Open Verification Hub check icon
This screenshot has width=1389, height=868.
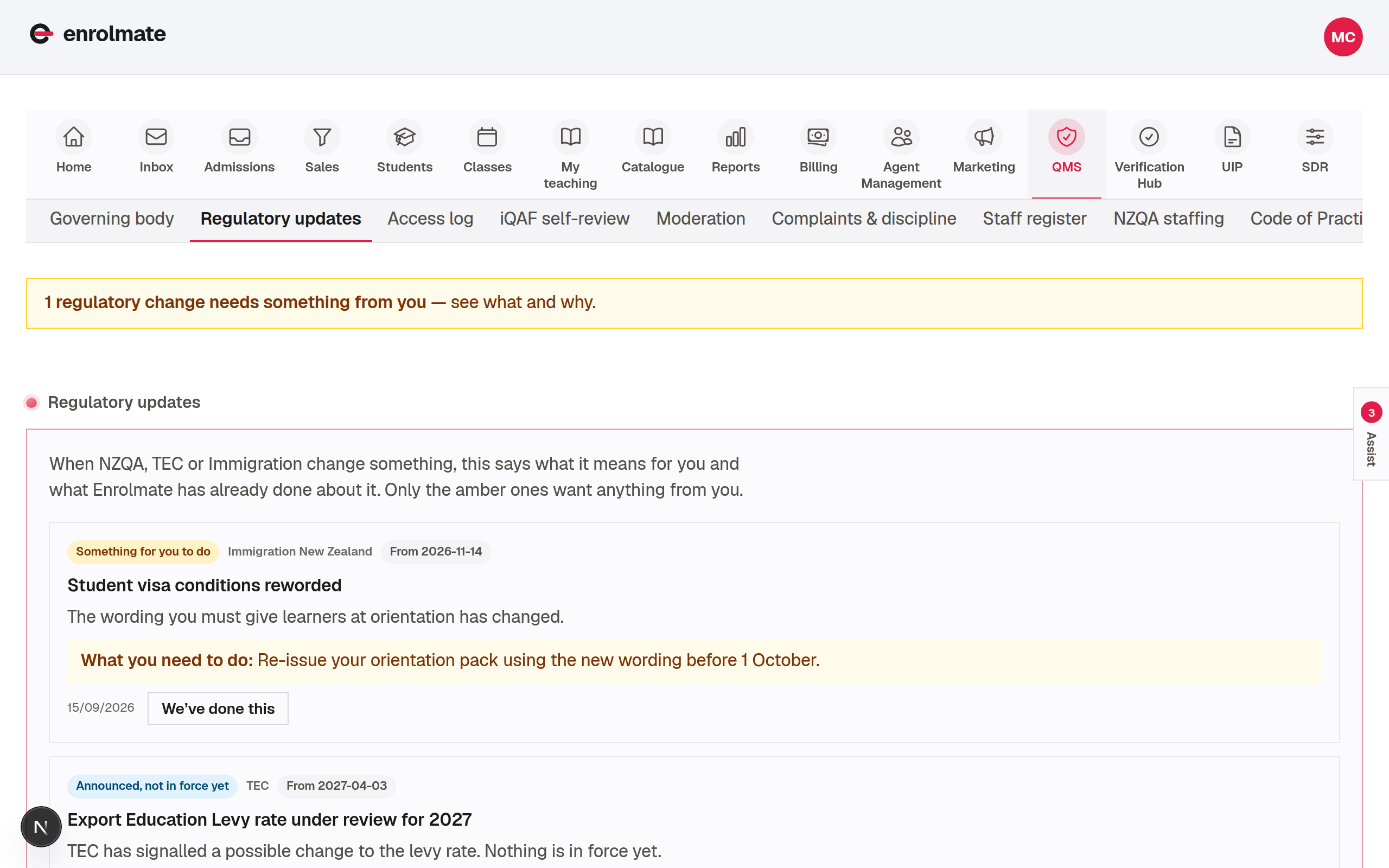[1149, 137]
